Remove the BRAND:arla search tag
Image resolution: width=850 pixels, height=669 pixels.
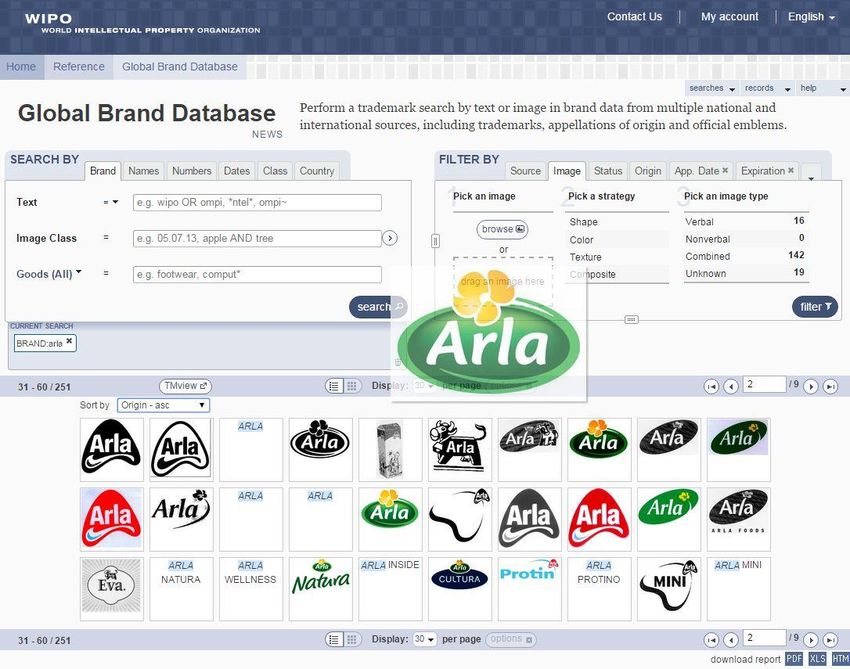(x=69, y=341)
